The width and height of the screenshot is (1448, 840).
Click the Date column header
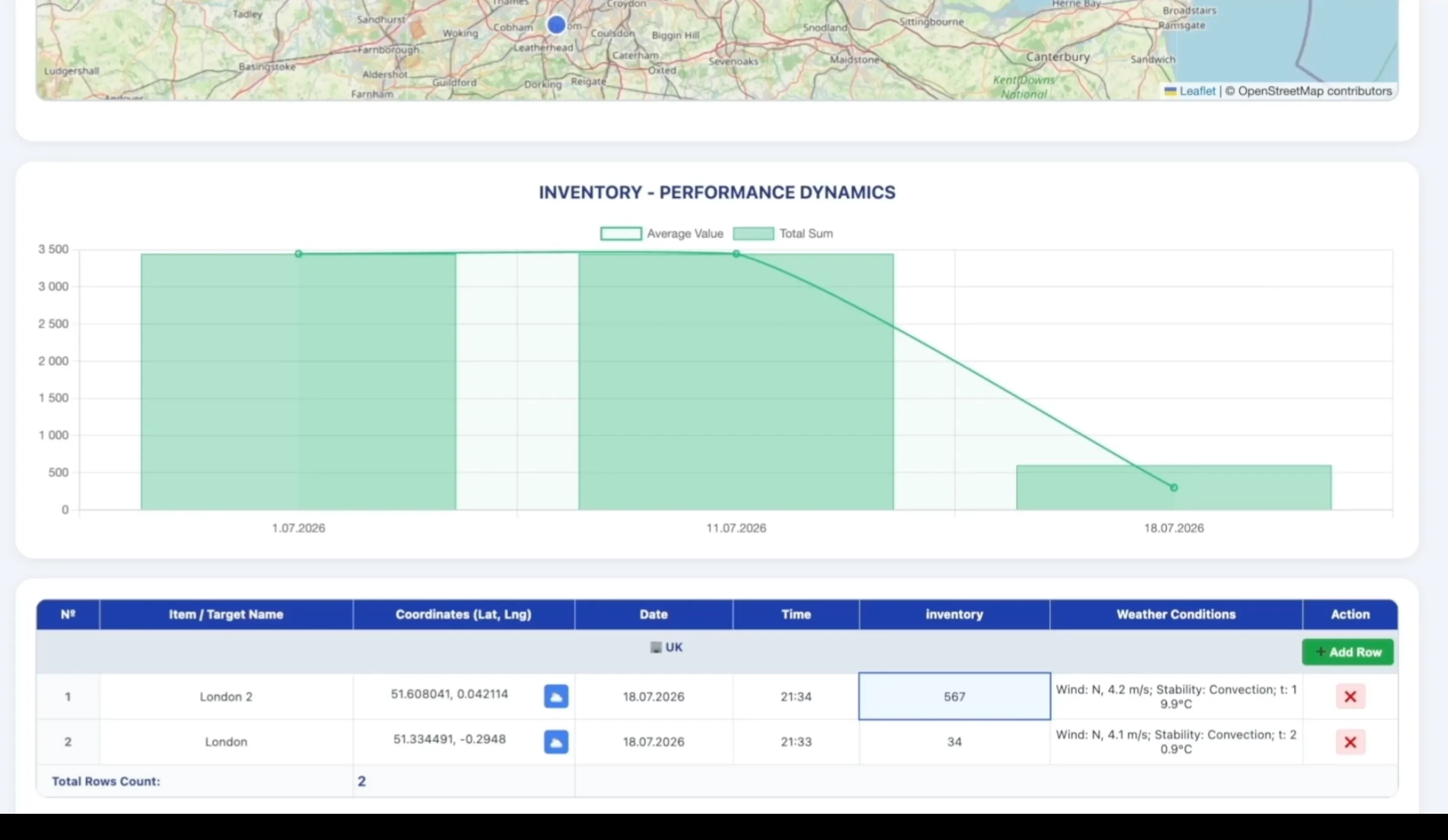(653, 615)
